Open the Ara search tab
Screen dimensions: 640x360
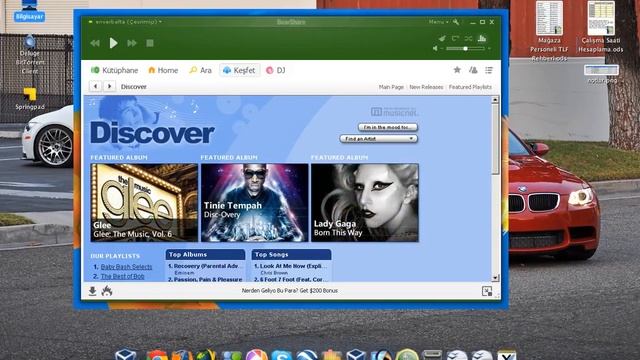[200, 70]
